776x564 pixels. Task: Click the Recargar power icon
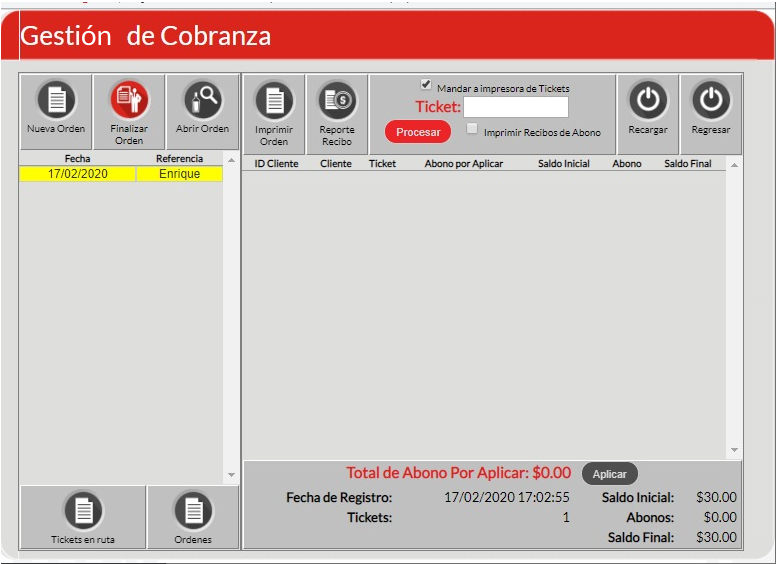(648, 100)
